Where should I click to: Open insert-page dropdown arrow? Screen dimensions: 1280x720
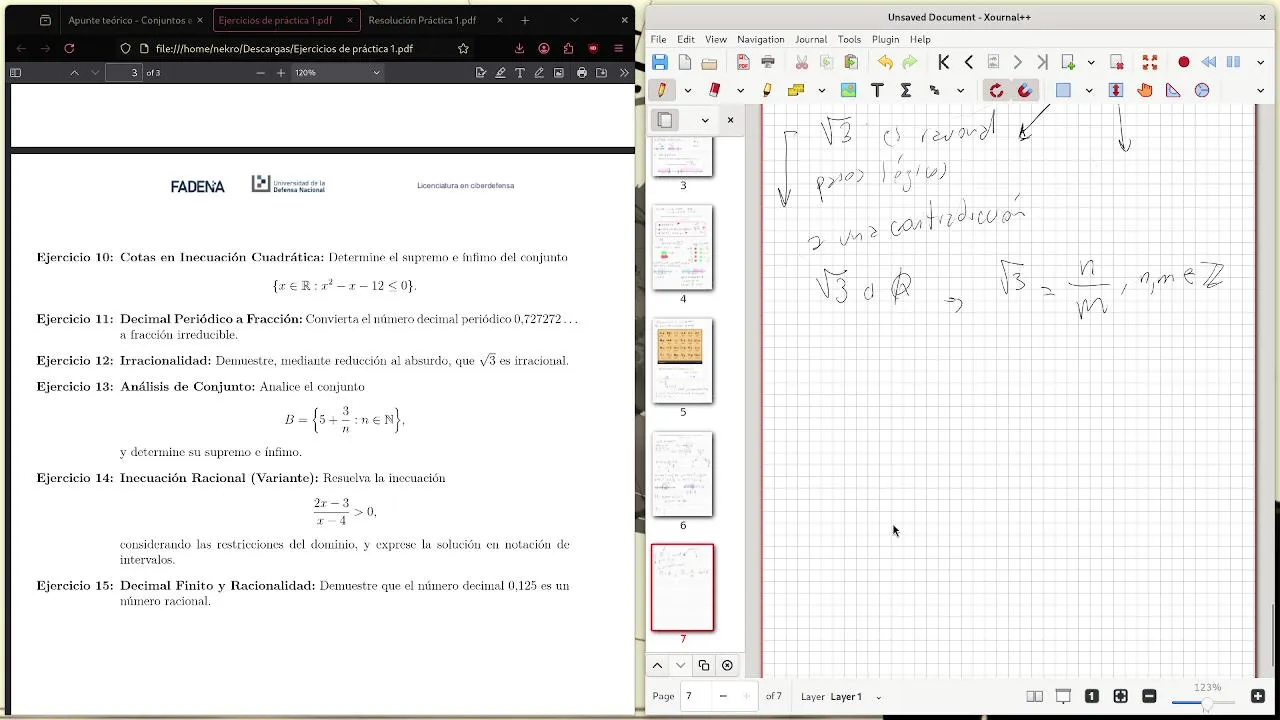pyautogui.click(x=1091, y=62)
